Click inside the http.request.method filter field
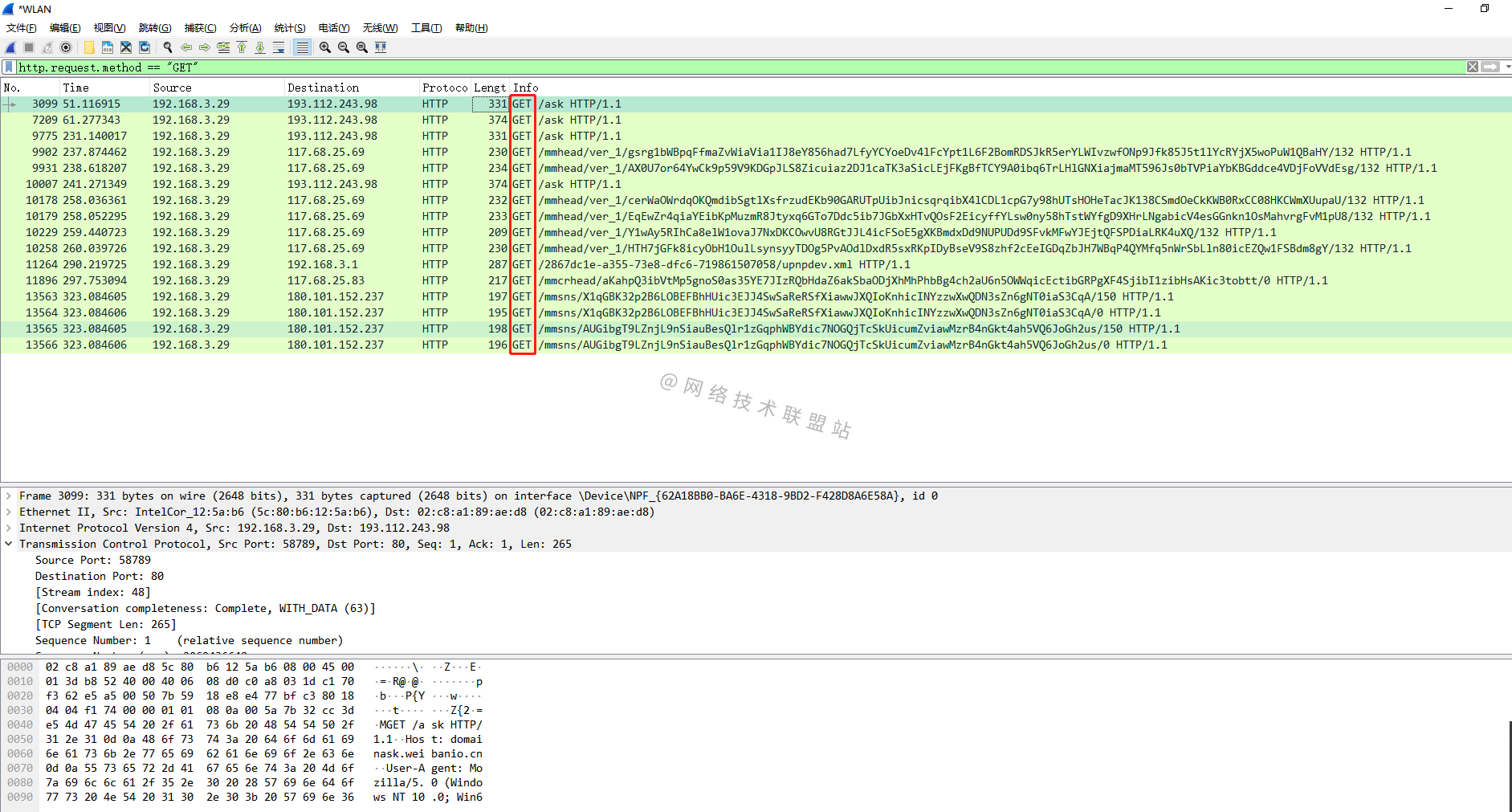Viewport: 1512px width, 812px height. pyautogui.click(x=739, y=67)
